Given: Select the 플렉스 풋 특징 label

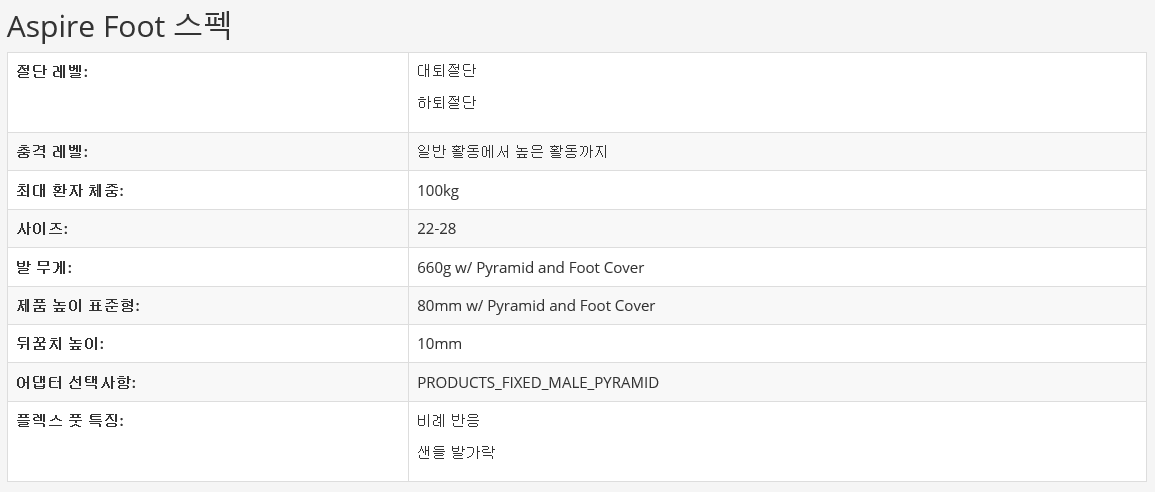Looking at the screenshot, I should coord(70,421).
